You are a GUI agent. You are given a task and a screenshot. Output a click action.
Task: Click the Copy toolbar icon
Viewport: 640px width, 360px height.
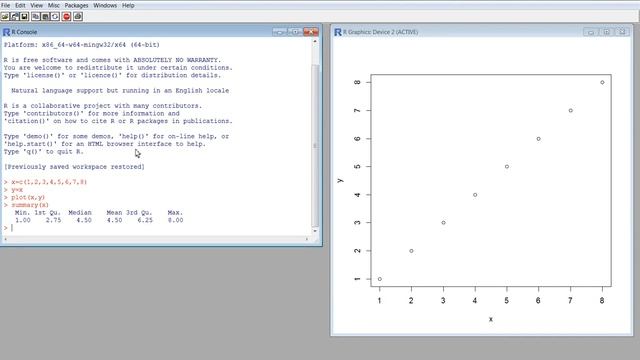pyautogui.click(x=36, y=16)
